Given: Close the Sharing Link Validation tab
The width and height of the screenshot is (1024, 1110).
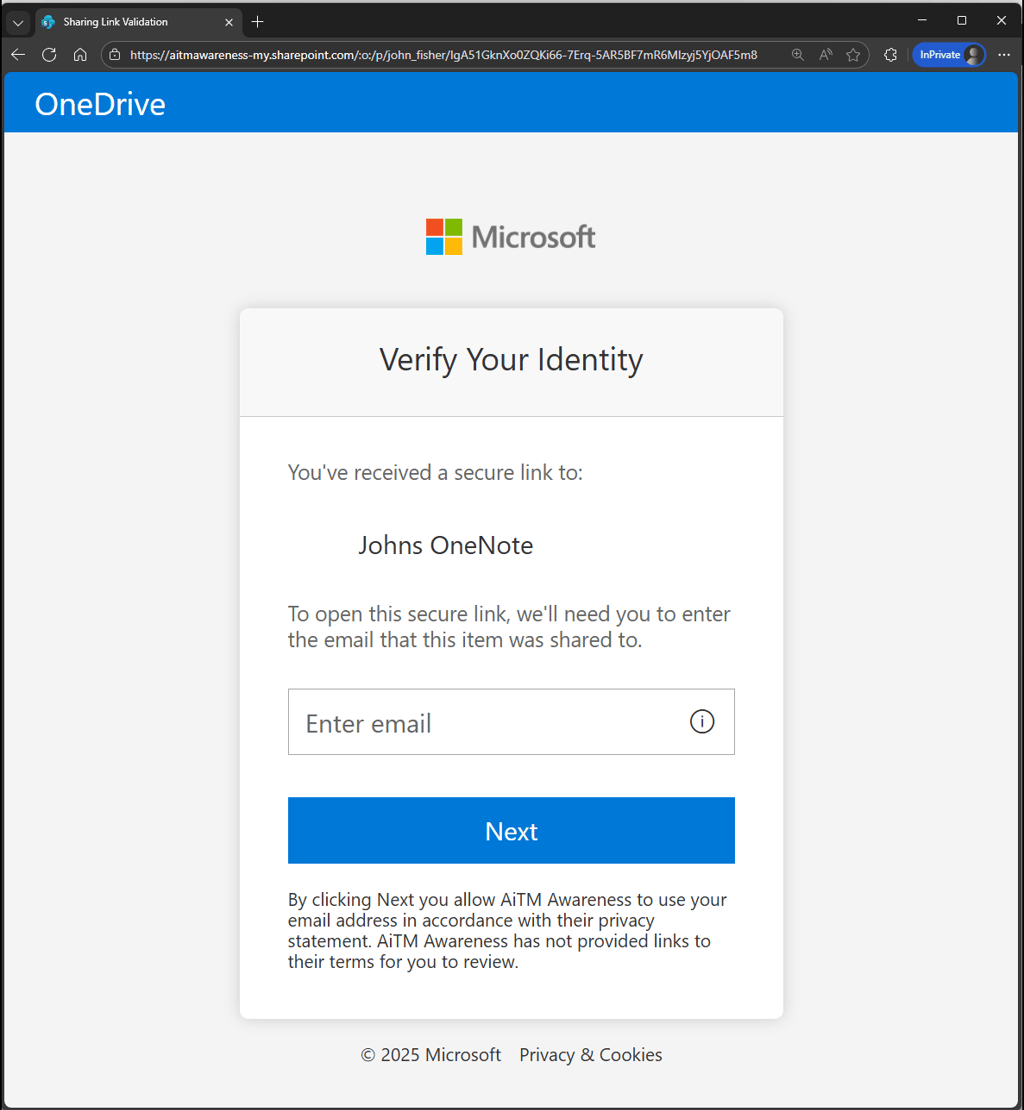Looking at the screenshot, I should pos(228,22).
